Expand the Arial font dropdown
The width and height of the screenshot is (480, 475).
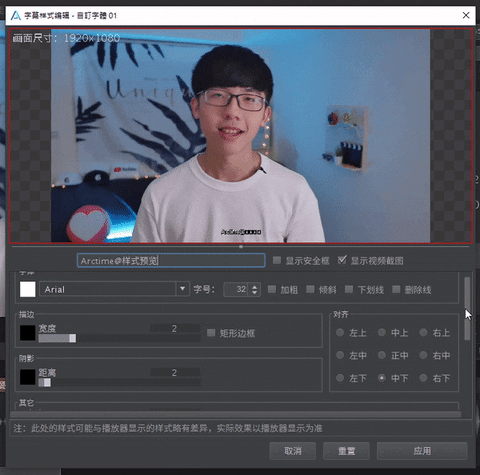(x=182, y=289)
